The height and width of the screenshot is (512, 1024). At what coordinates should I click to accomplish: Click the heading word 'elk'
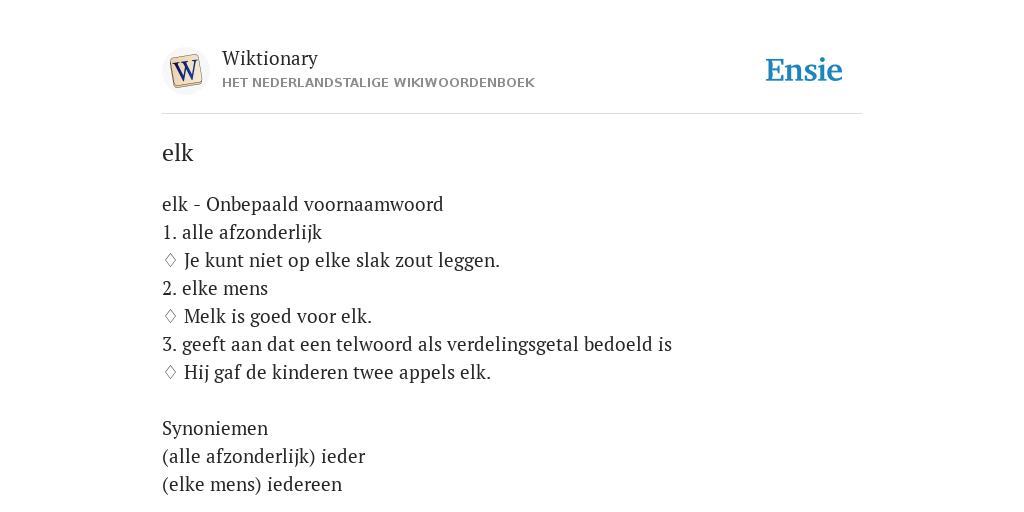pyautogui.click(x=178, y=153)
